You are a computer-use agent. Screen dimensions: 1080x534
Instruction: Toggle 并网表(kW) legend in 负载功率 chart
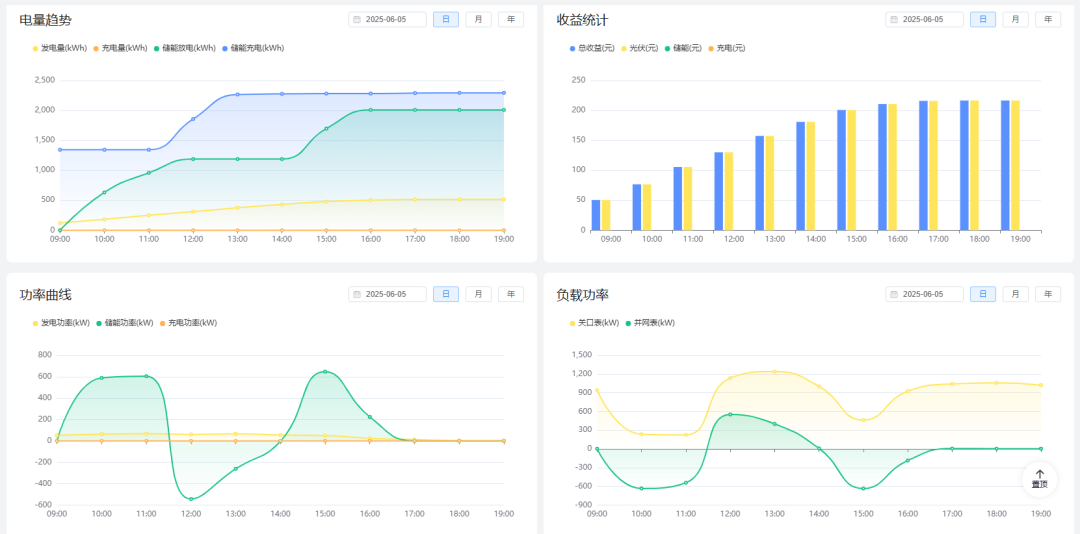pyautogui.click(x=653, y=323)
